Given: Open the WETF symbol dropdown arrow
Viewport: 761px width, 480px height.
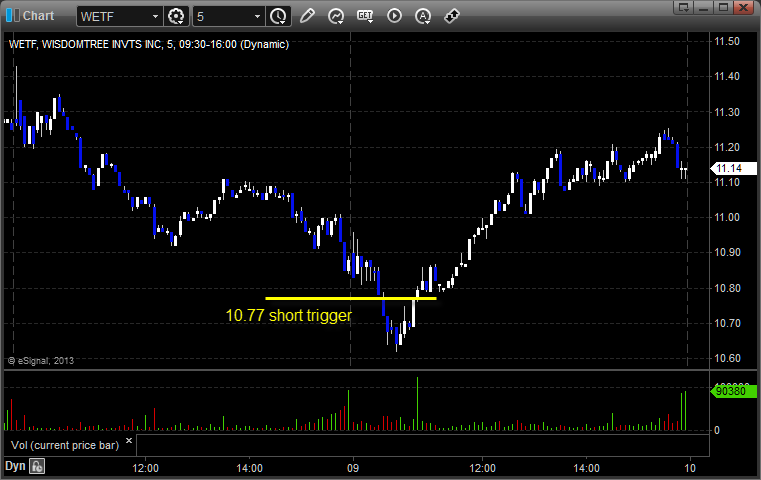Looking at the screenshot, I should coord(155,17).
